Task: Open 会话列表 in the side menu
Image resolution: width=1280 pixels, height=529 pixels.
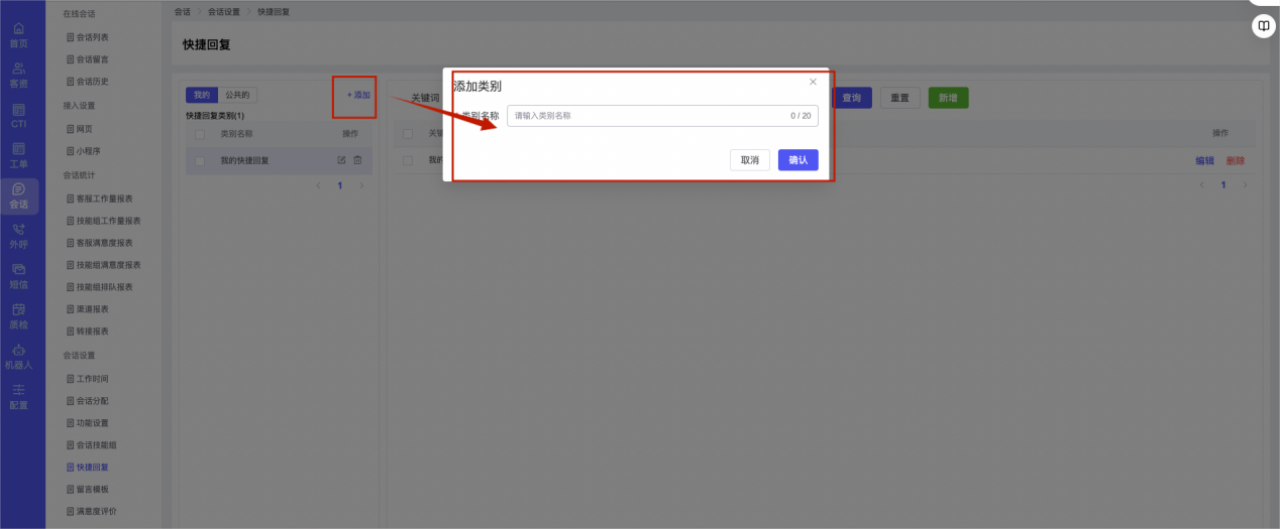Action: point(93,37)
